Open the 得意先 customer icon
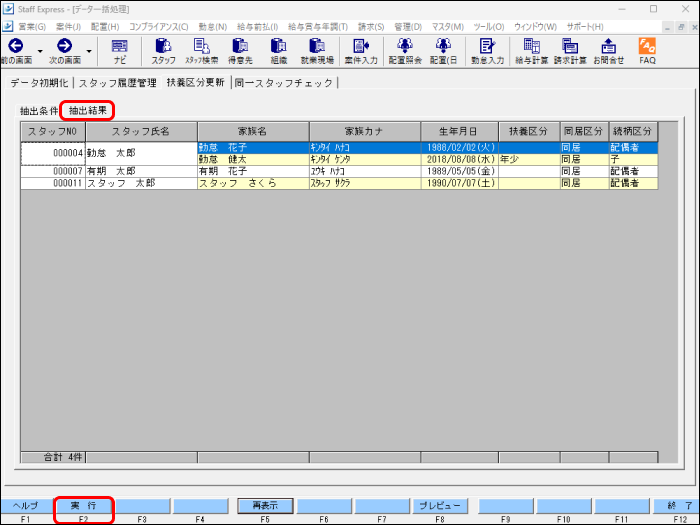The height and width of the screenshot is (525, 700). click(240, 51)
